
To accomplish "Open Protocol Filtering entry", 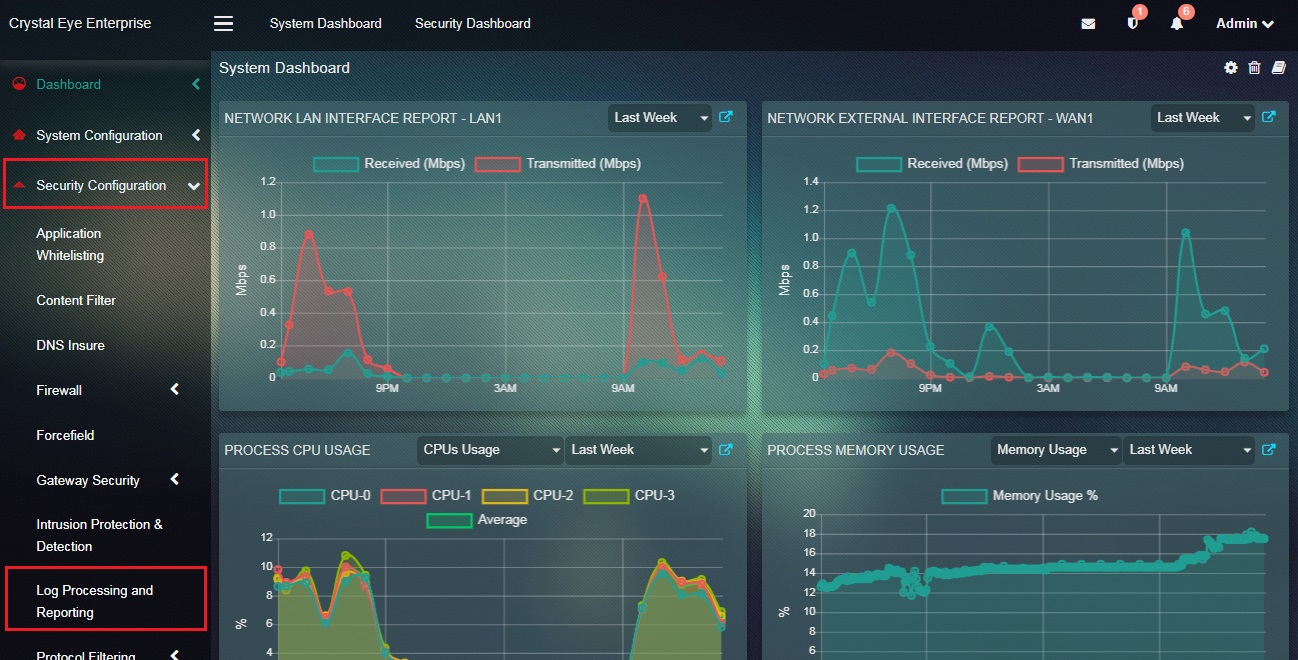I will tap(86, 655).
